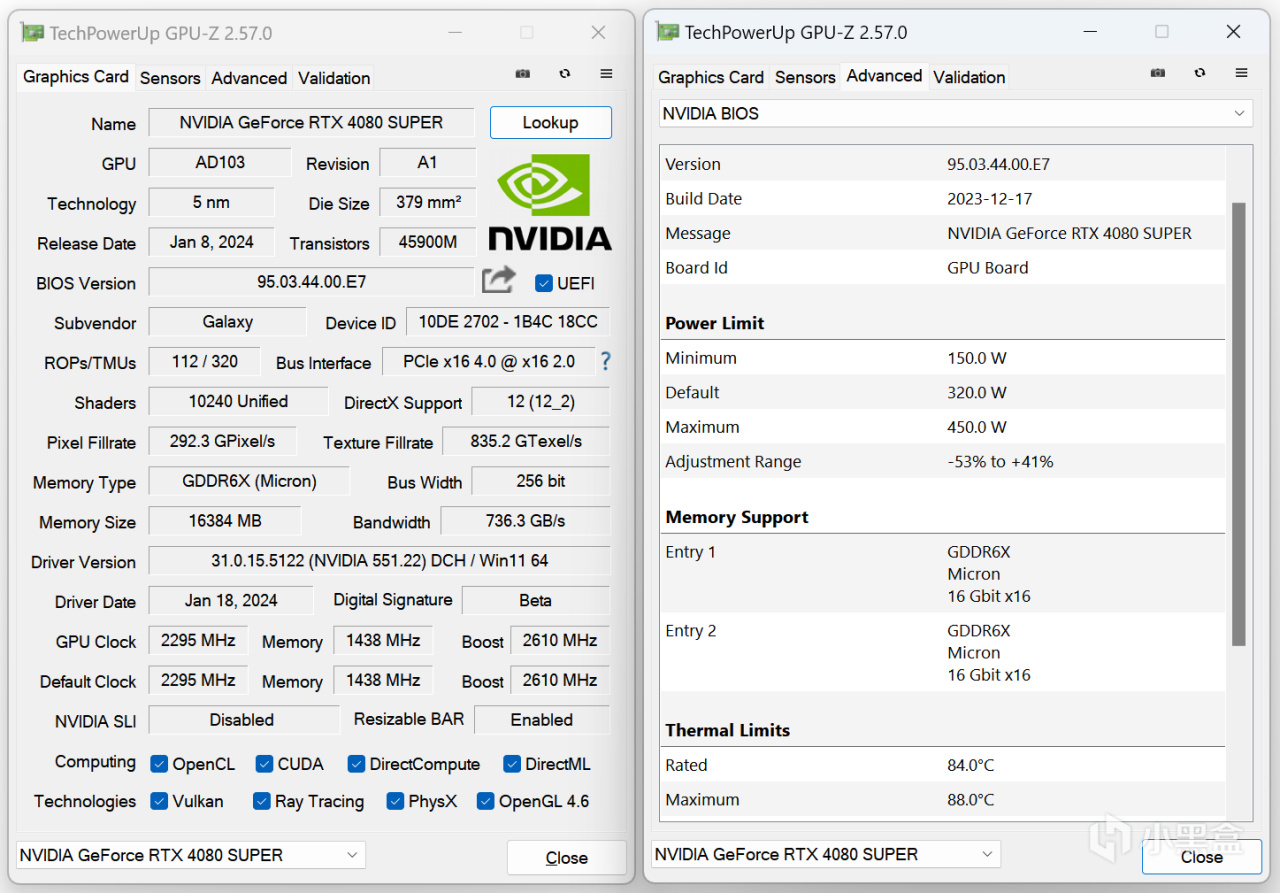Click the refresh icon in right window
This screenshot has height=893, width=1280.
[x=1200, y=73]
